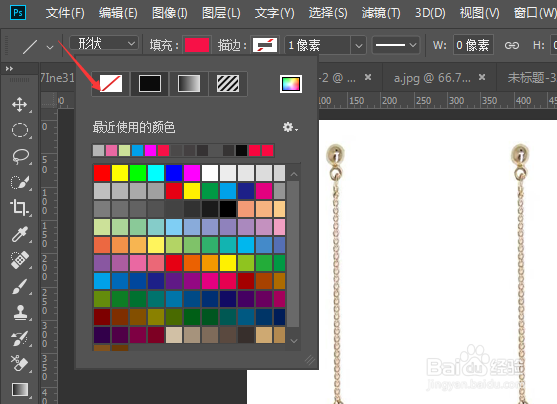Image resolution: width=557 pixels, height=404 pixels.
Task: Select the Elliptical Marquee tool
Action: tap(20, 130)
